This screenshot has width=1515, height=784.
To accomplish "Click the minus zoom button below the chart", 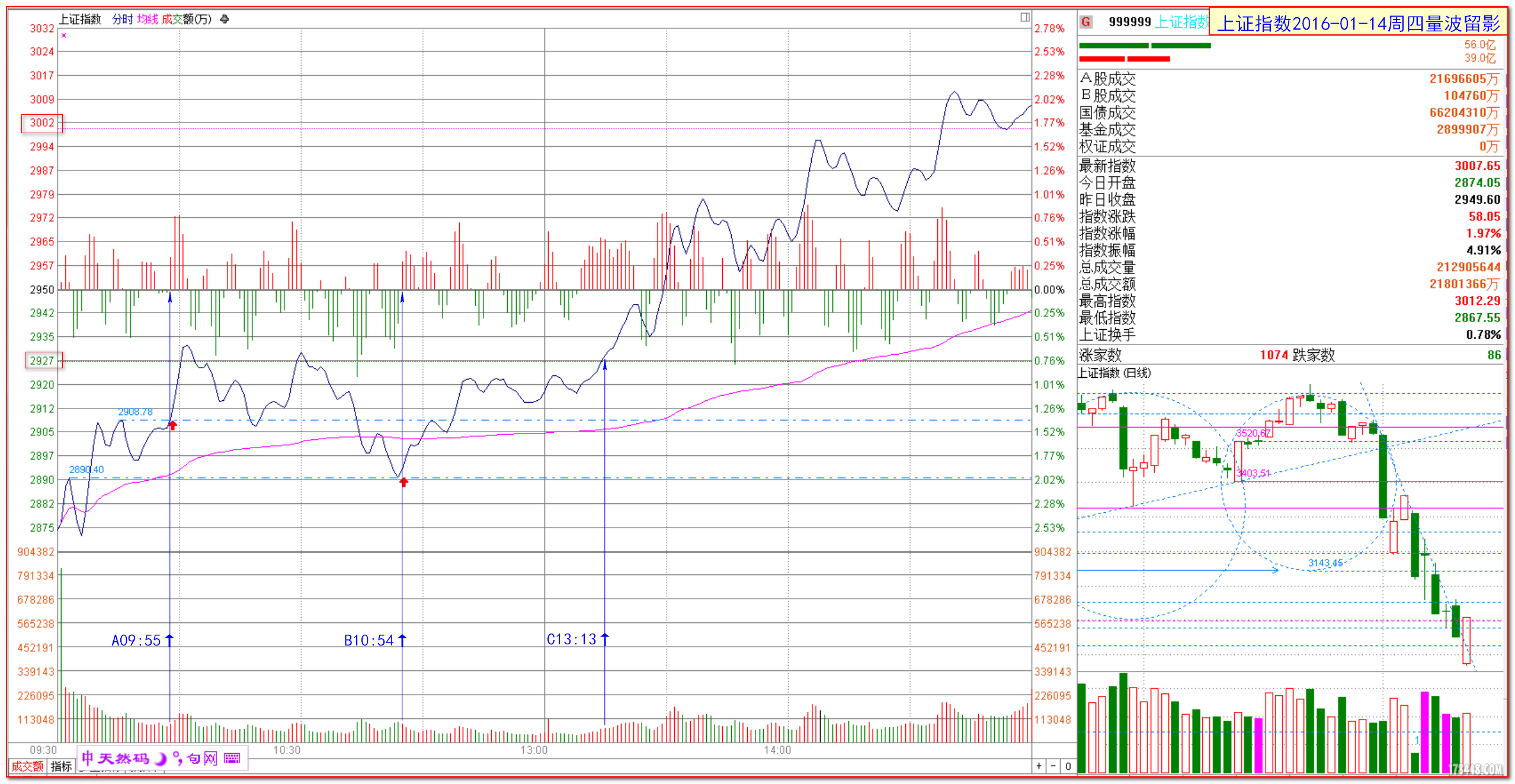I will click(1053, 766).
